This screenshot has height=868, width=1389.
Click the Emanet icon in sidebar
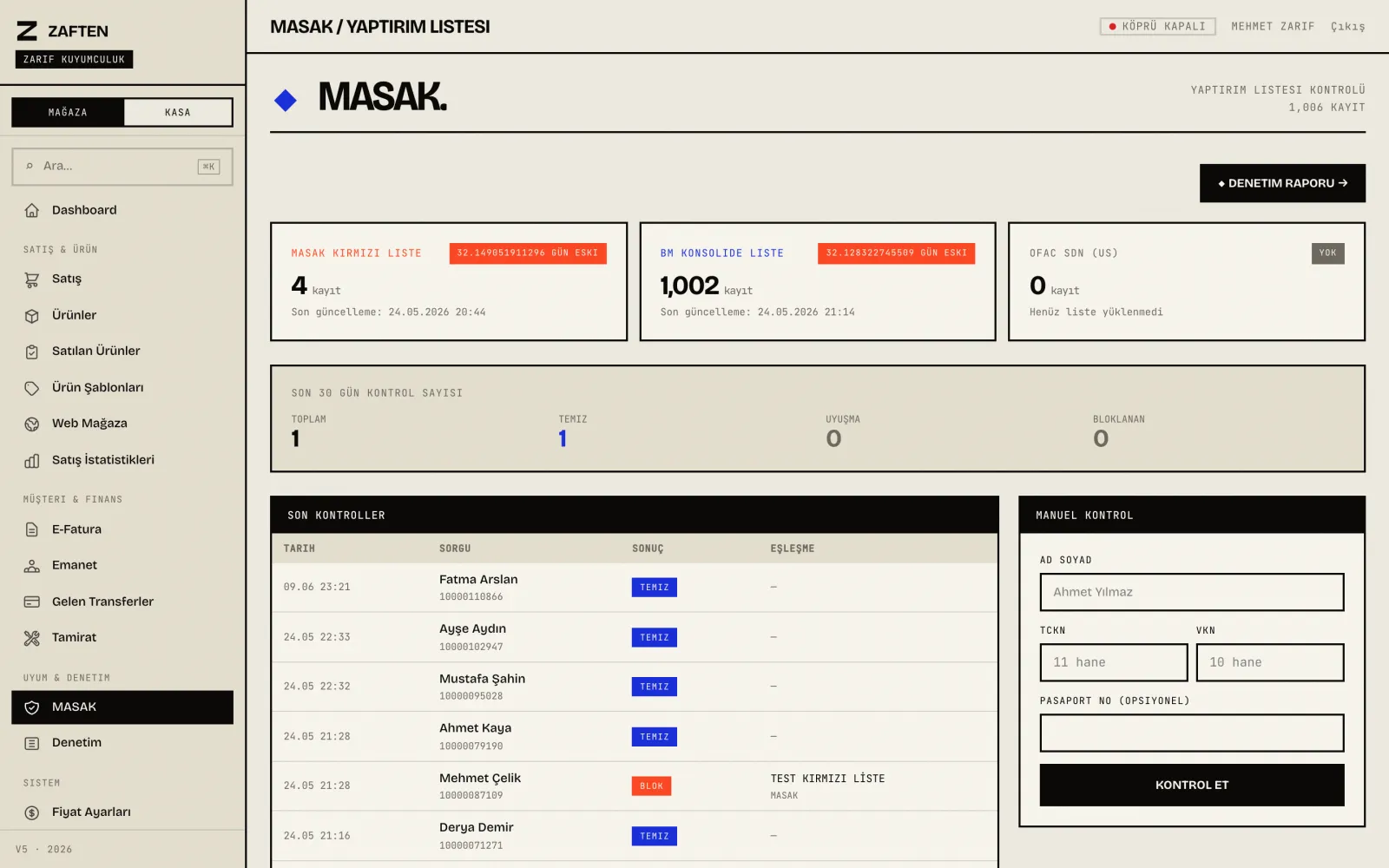[x=32, y=566]
